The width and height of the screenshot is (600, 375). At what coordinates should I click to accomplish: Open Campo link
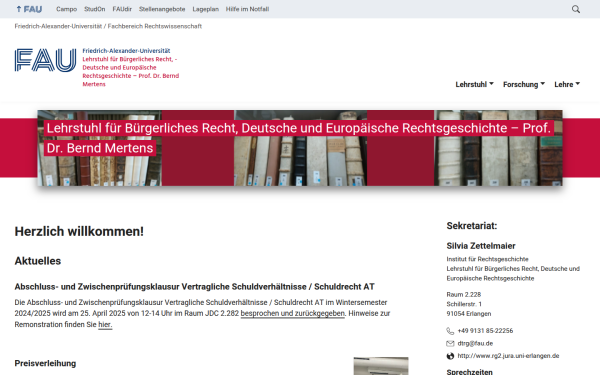point(67,9)
